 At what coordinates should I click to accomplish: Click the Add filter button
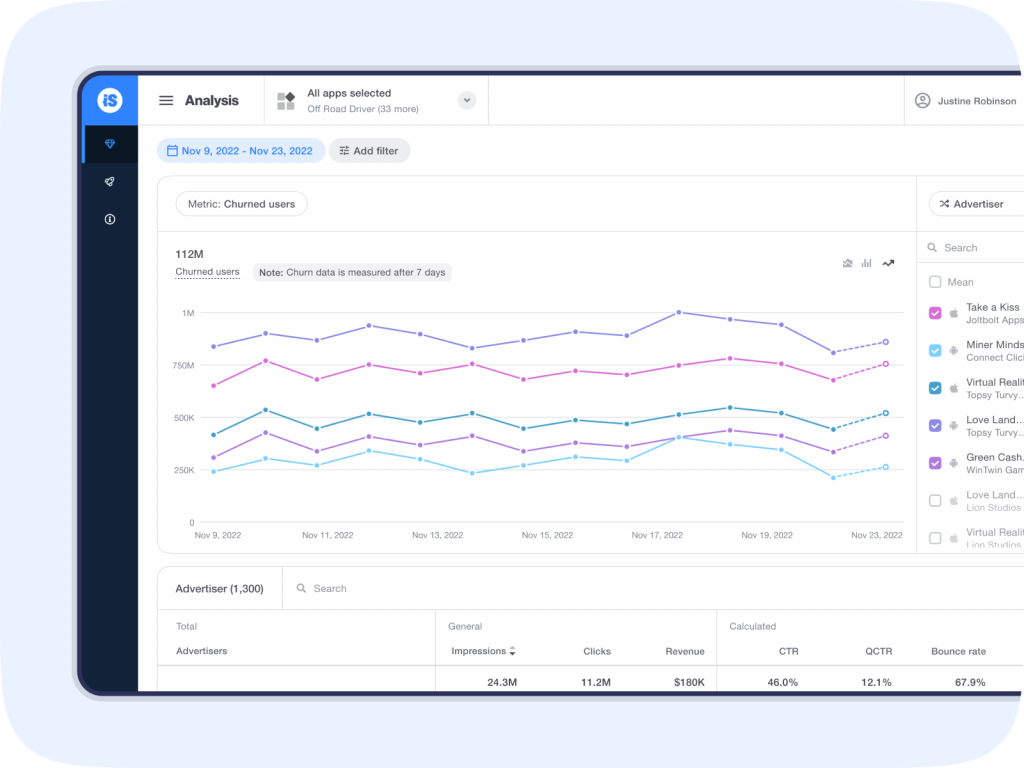369,150
